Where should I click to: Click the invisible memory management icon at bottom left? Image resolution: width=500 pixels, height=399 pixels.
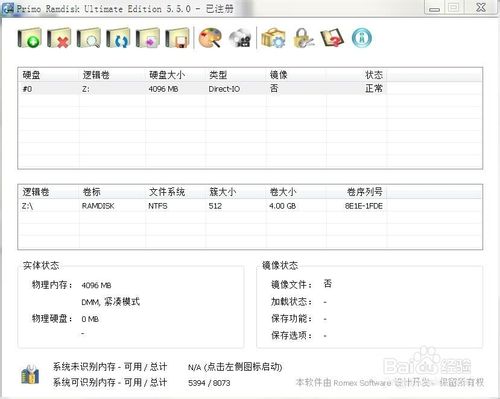[30, 375]
